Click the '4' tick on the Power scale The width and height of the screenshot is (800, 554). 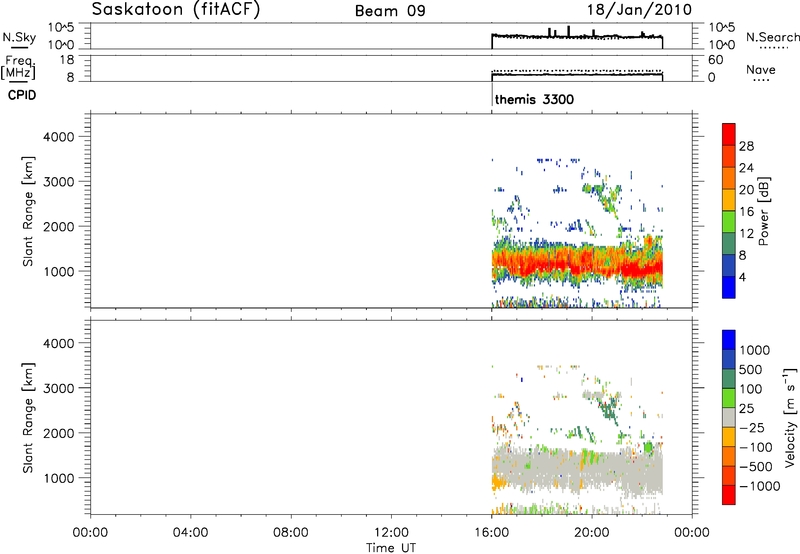(x=742, y=277)
